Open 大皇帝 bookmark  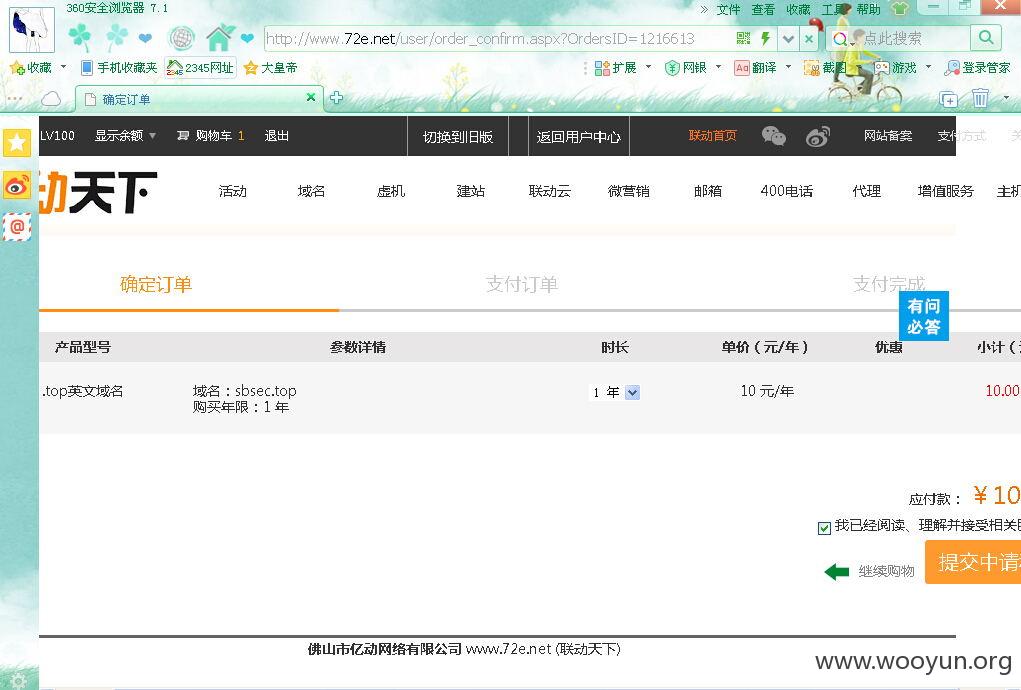click(x=270, y=68)
